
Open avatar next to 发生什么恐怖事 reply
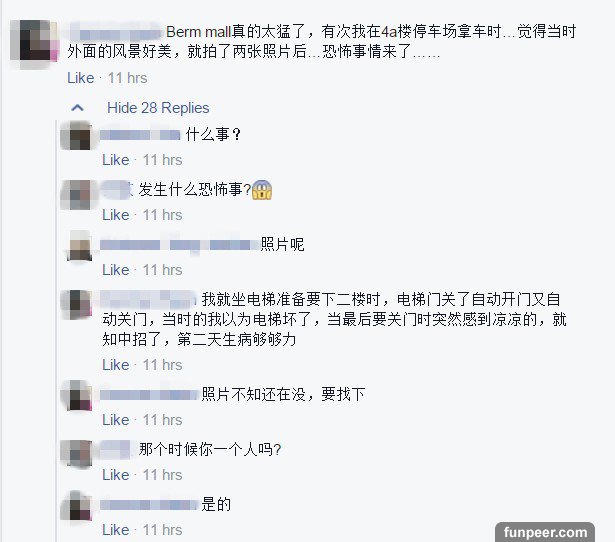76,195
